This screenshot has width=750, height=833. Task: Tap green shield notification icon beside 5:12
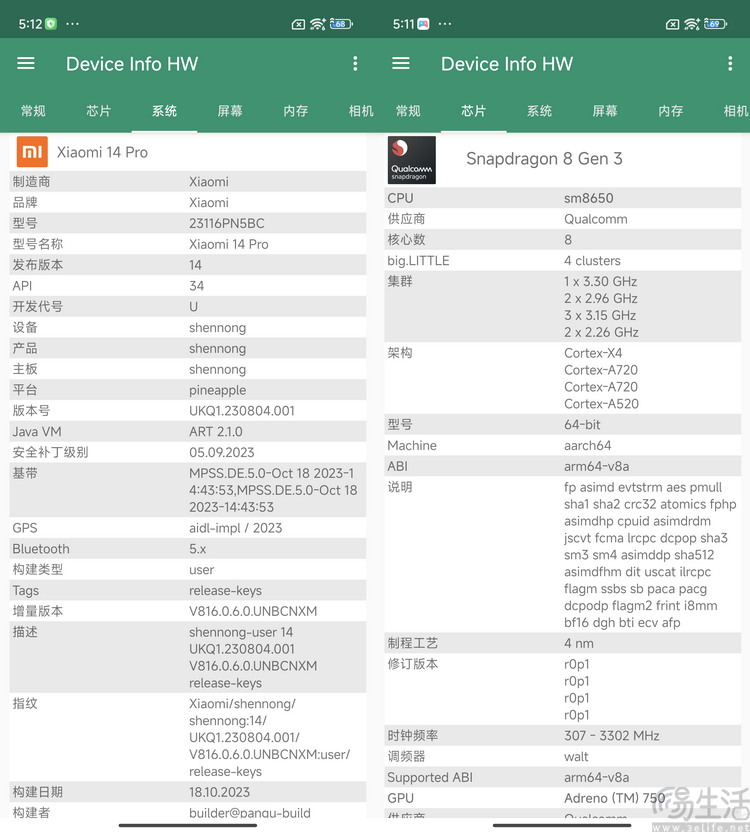click(51, 24)
